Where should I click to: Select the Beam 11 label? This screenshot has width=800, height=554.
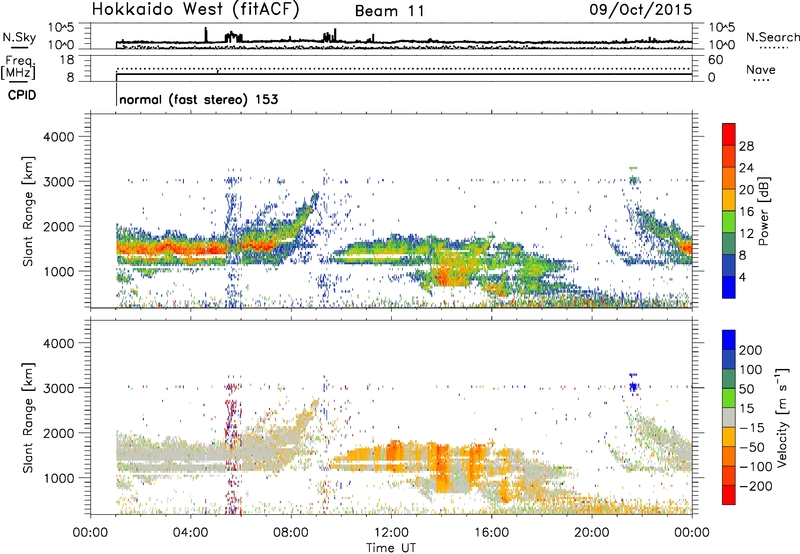390,11
